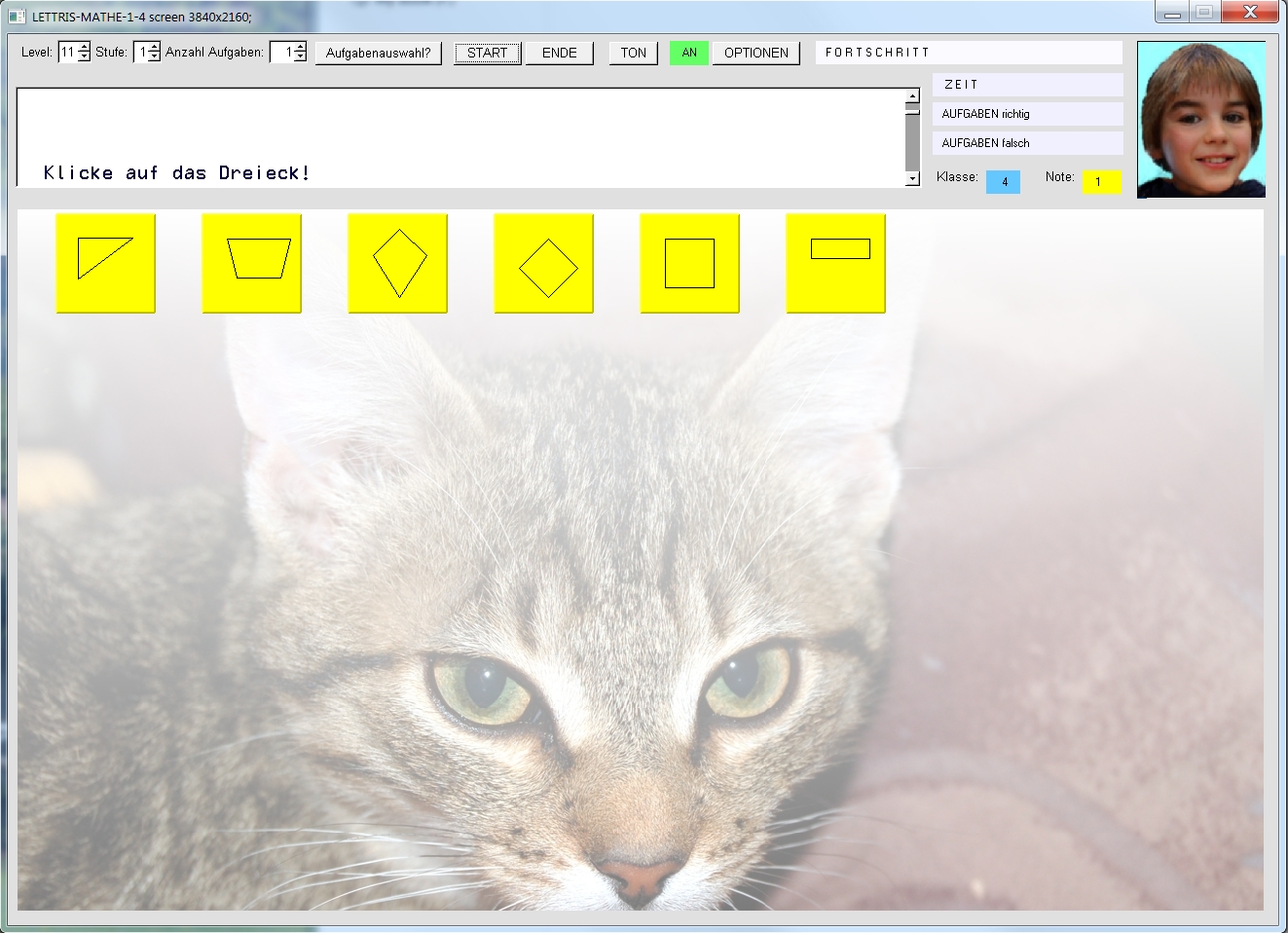1288x933 pixels.
Task: Open the OPTIONEN menu
Action: pos(755,53)
